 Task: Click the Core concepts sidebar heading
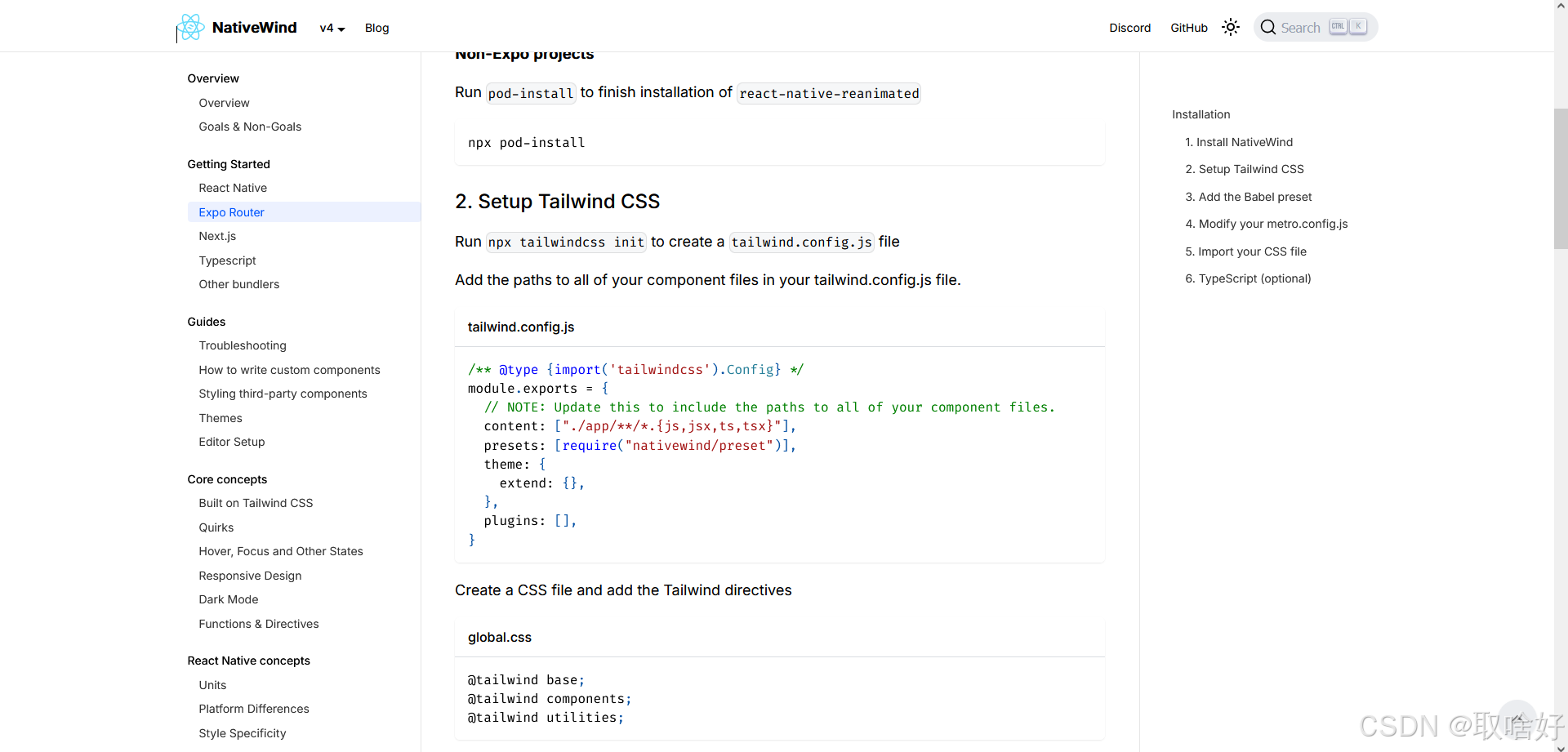[227, 479]
